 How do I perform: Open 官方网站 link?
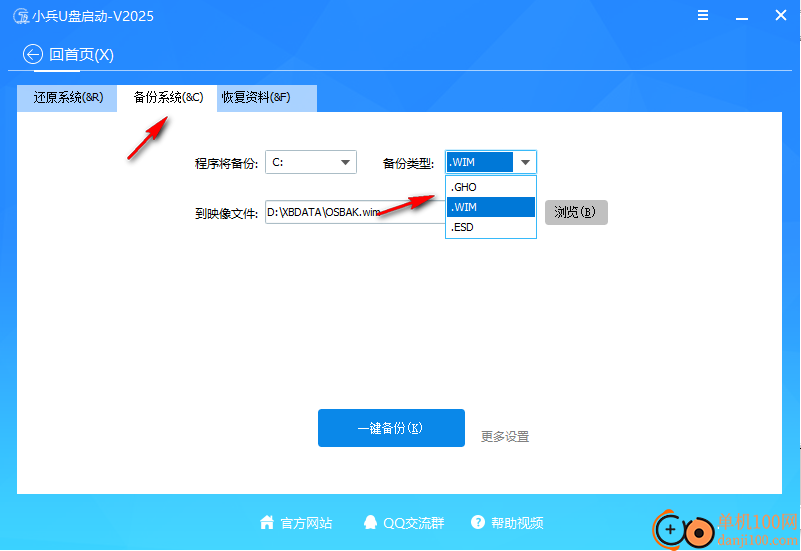click(307, 523)
